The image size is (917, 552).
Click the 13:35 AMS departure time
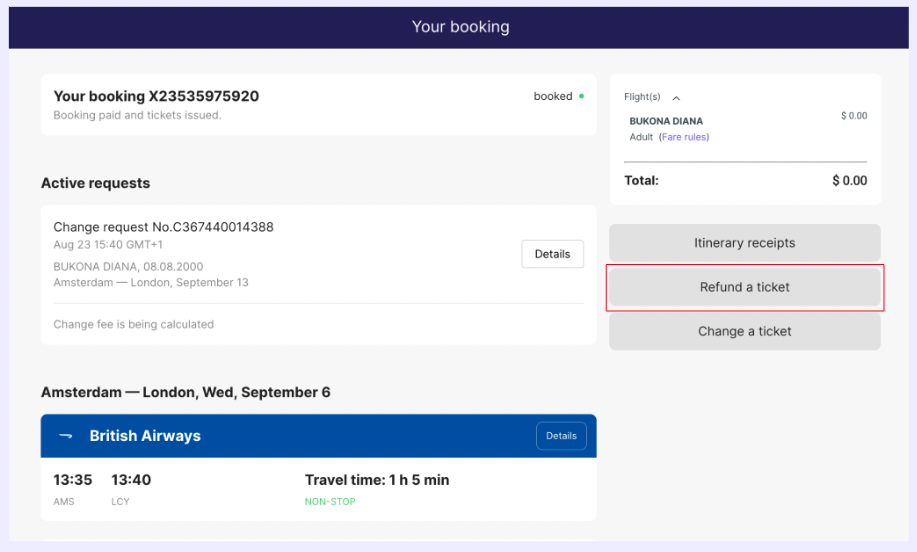click(72, 480)
